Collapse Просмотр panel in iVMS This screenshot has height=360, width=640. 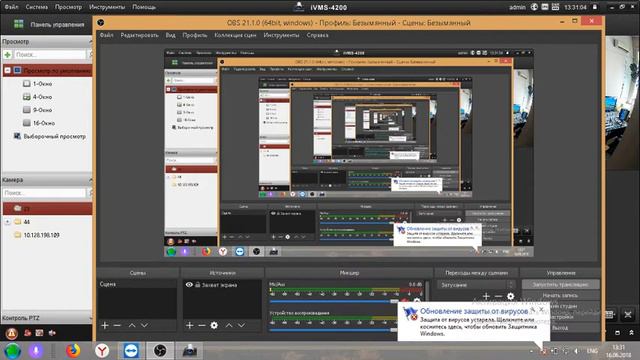point(90,42)
